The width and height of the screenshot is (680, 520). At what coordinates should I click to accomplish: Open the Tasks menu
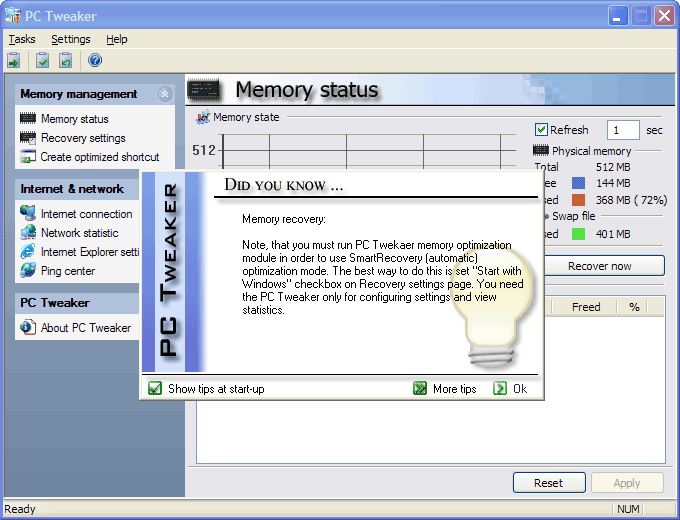tap(22, 39)
